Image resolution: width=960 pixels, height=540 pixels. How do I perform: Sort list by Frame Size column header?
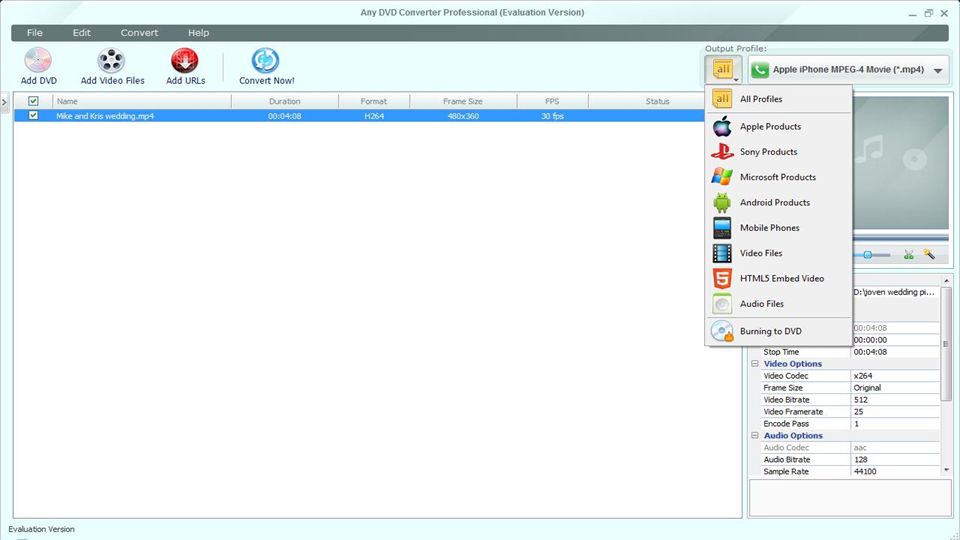[x=463, y=101]
